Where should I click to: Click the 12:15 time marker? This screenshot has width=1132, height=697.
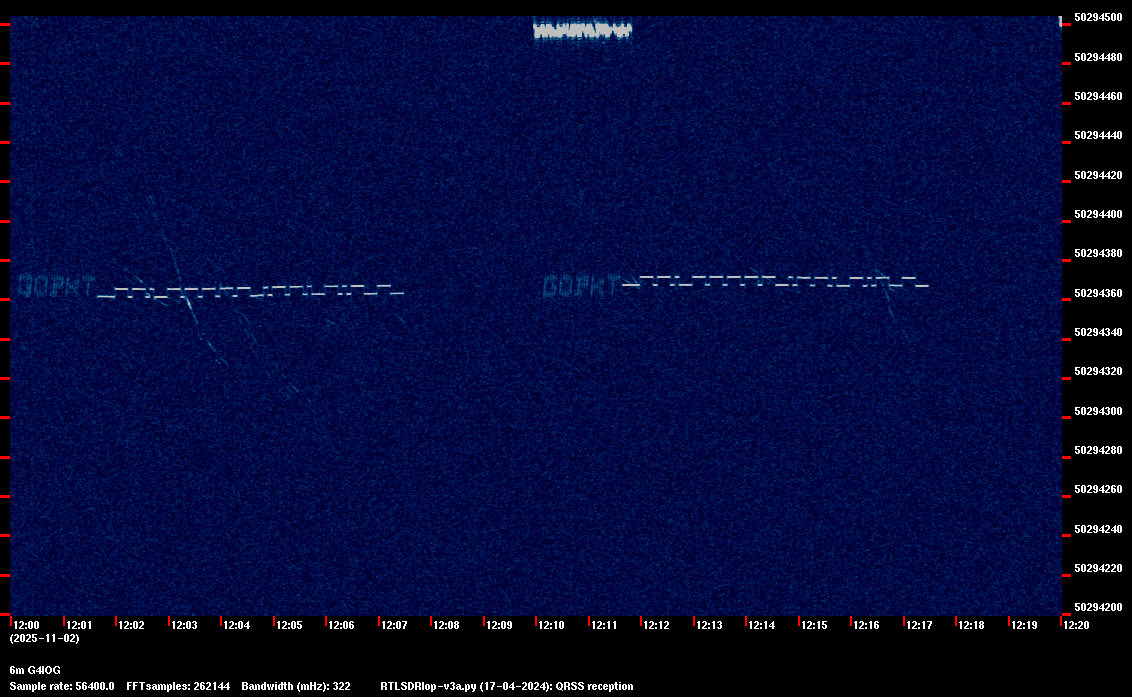[x=814, y=625]
